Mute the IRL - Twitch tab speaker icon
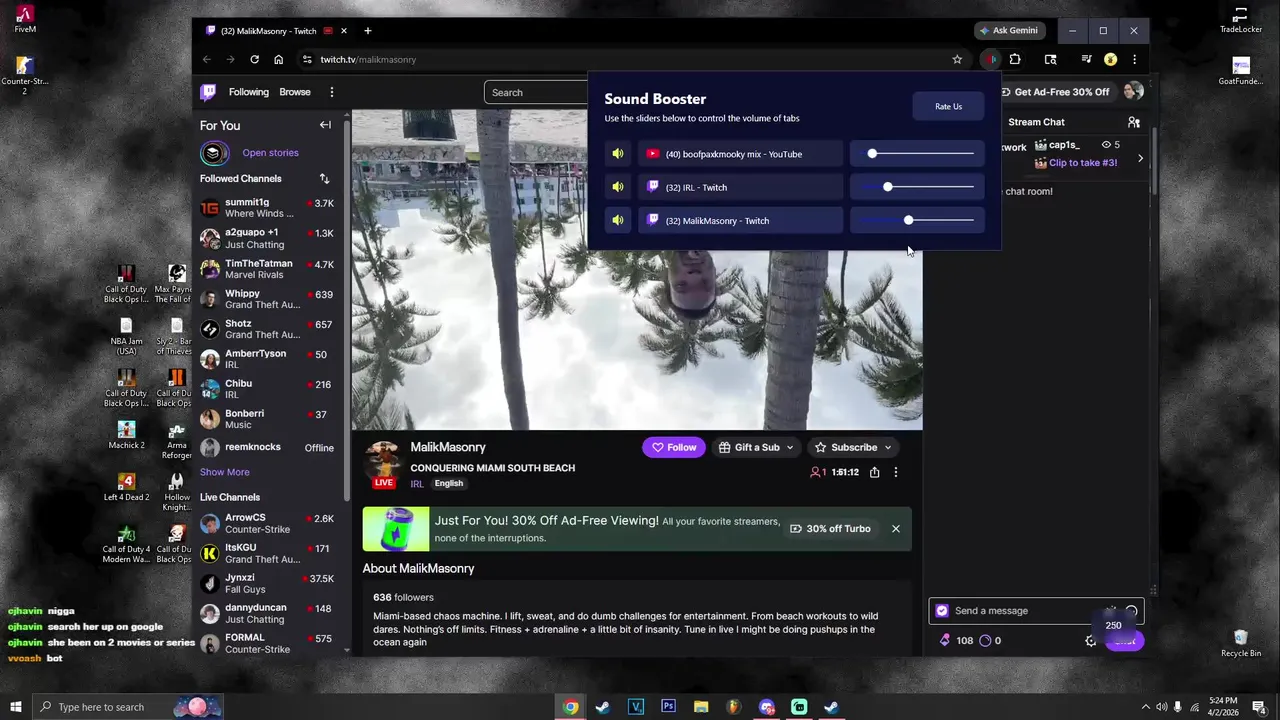1280x720 pixels. click(x=618, y=187)
